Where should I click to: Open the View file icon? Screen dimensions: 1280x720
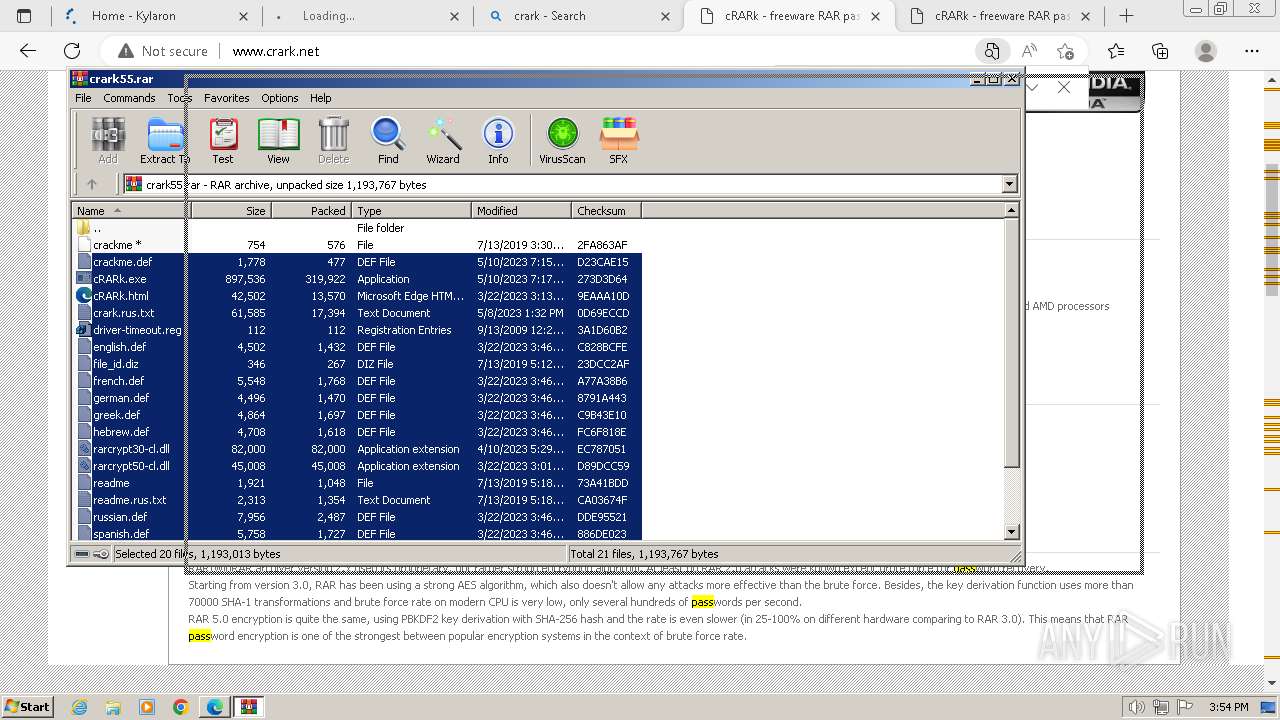point(278,140)
